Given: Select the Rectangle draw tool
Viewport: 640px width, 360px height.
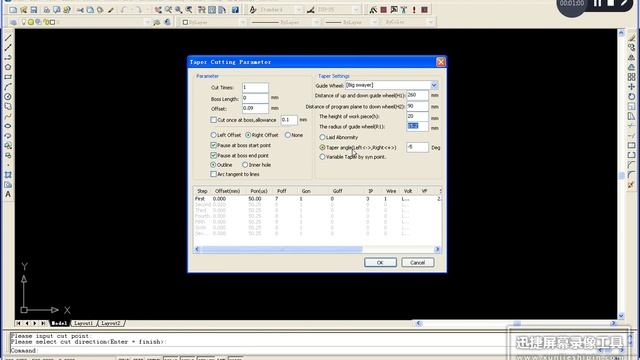Looking at the screenshot, I should 8,77.
